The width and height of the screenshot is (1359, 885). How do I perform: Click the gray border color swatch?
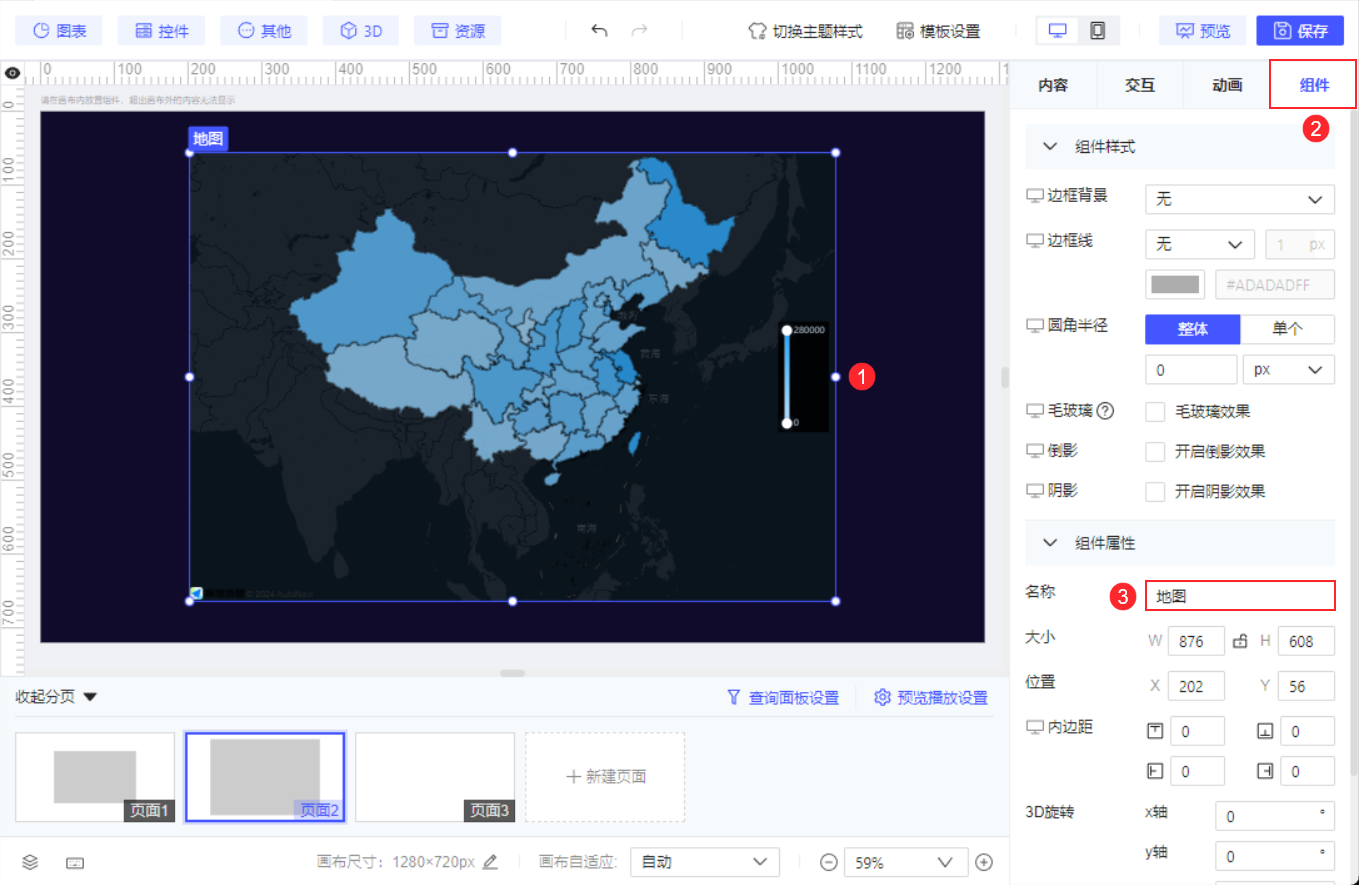[x=1175, y=284]
